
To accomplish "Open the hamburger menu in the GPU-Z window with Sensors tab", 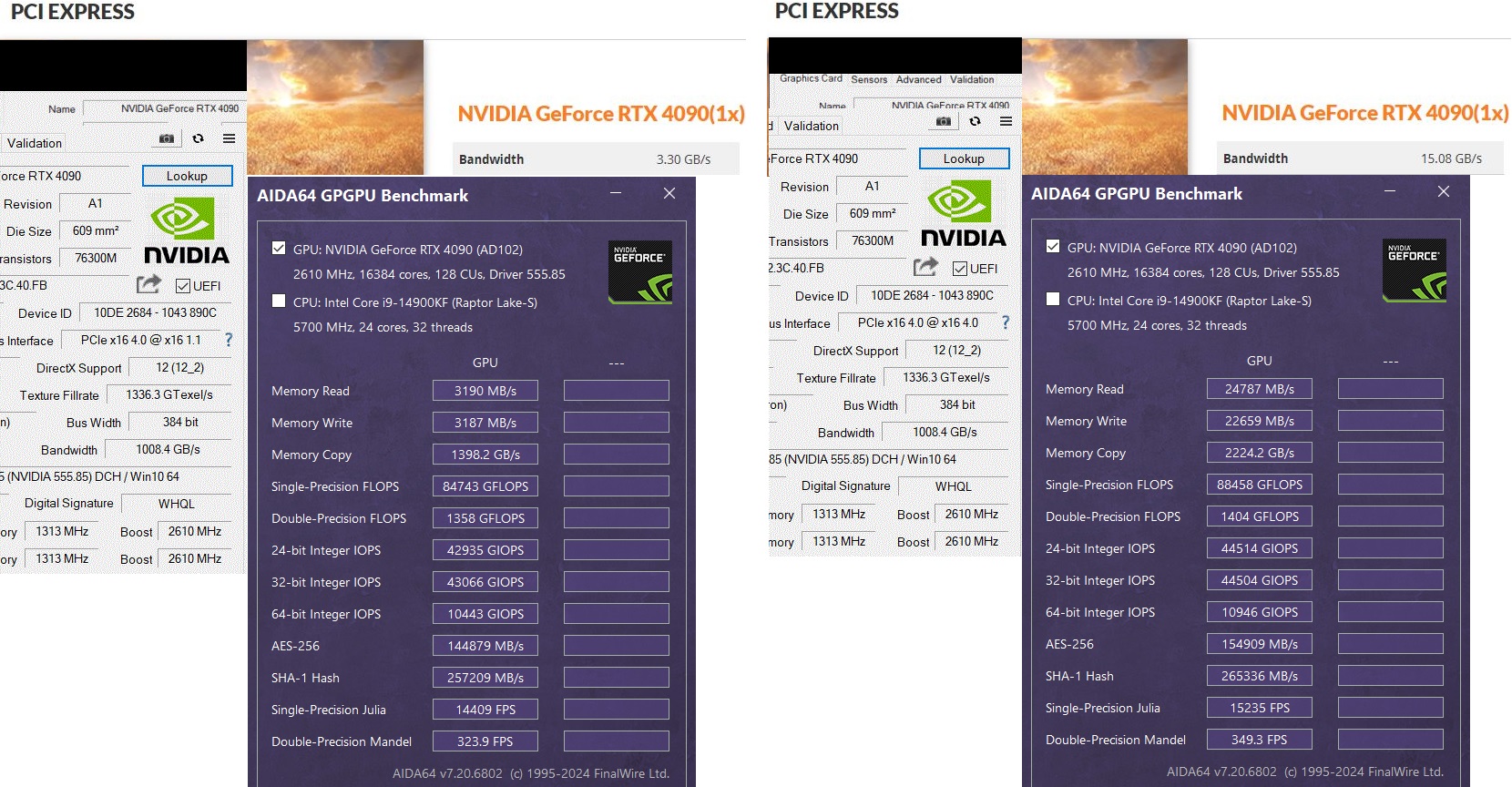I will click(1006, 121).
